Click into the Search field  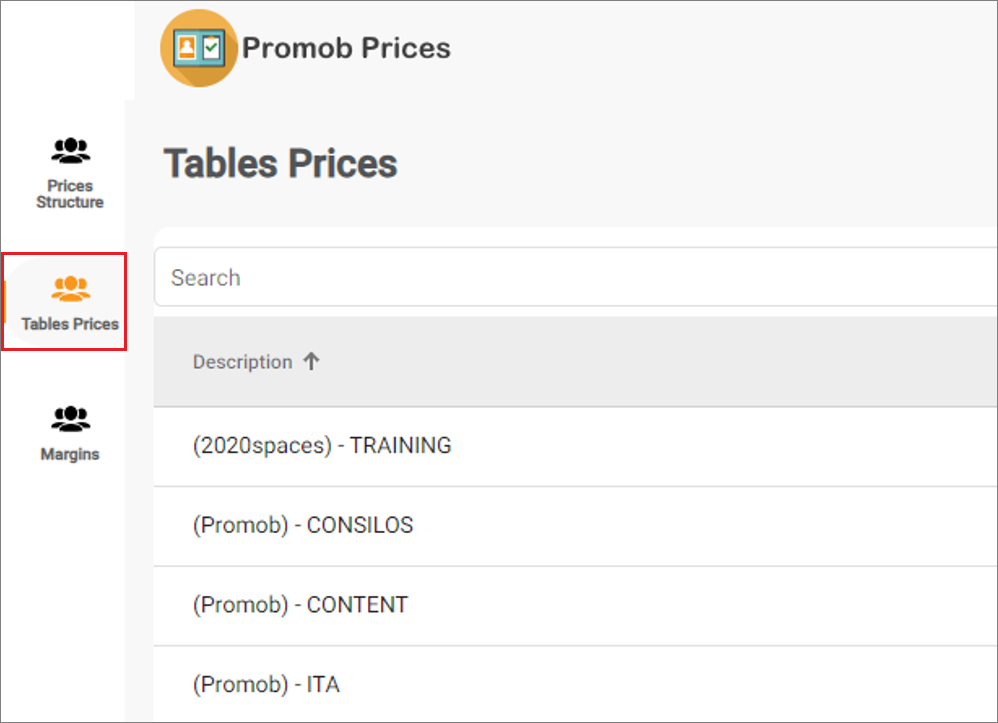click(575, 277)
